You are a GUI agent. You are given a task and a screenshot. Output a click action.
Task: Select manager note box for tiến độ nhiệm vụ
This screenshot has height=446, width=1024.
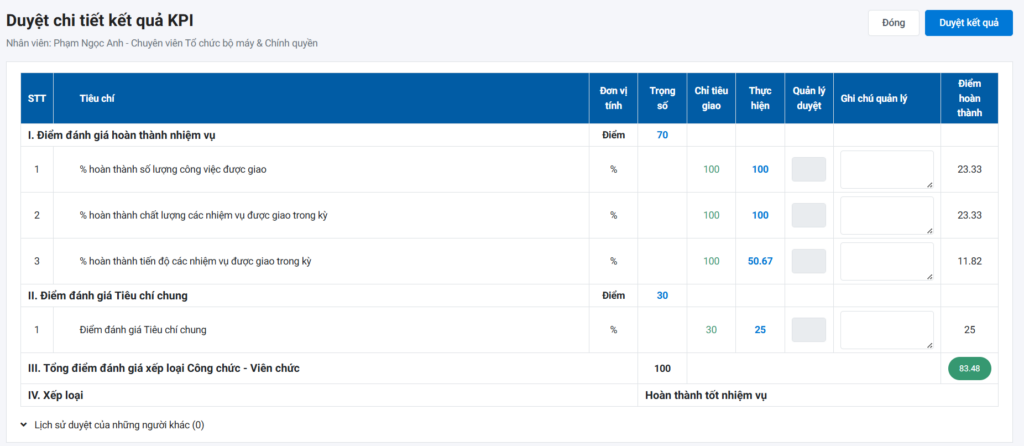tap(887, 261)
